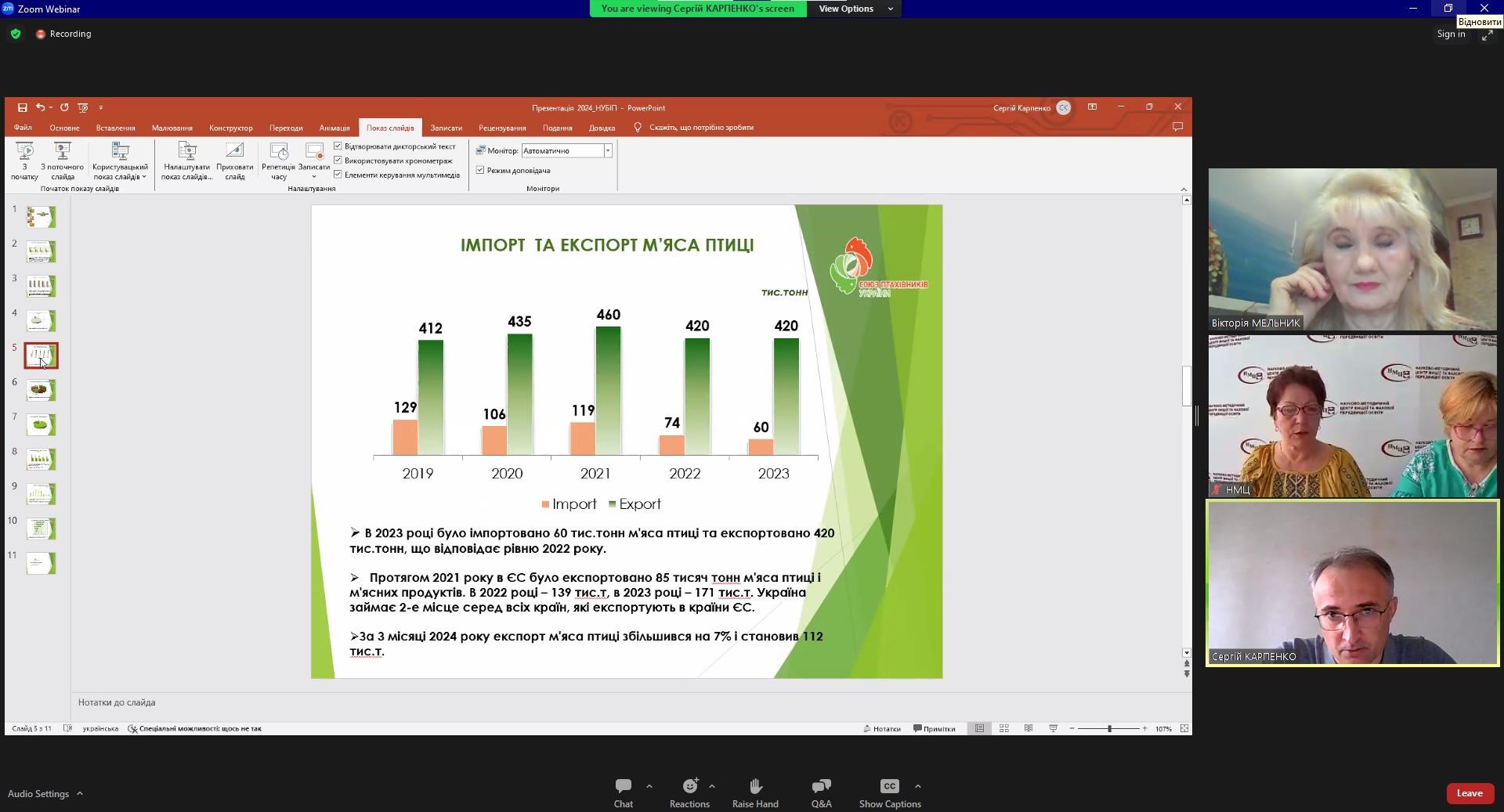Screen dimensions: 1504x812
Task: Open the undo history dropdown arrow
Action: [x=51, y=107]
